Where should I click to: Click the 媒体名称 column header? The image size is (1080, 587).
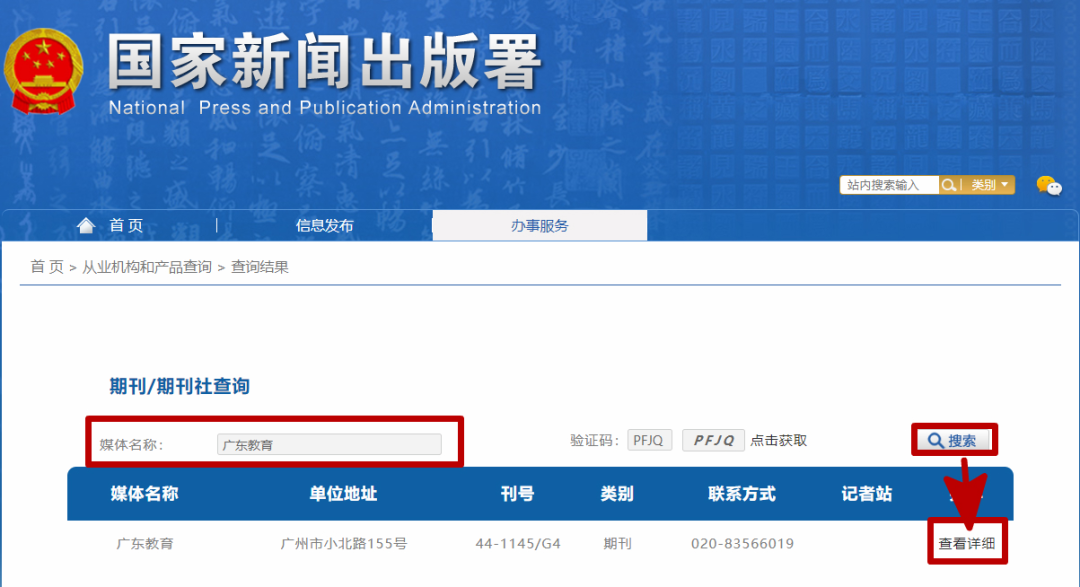(x=145, y=494)
